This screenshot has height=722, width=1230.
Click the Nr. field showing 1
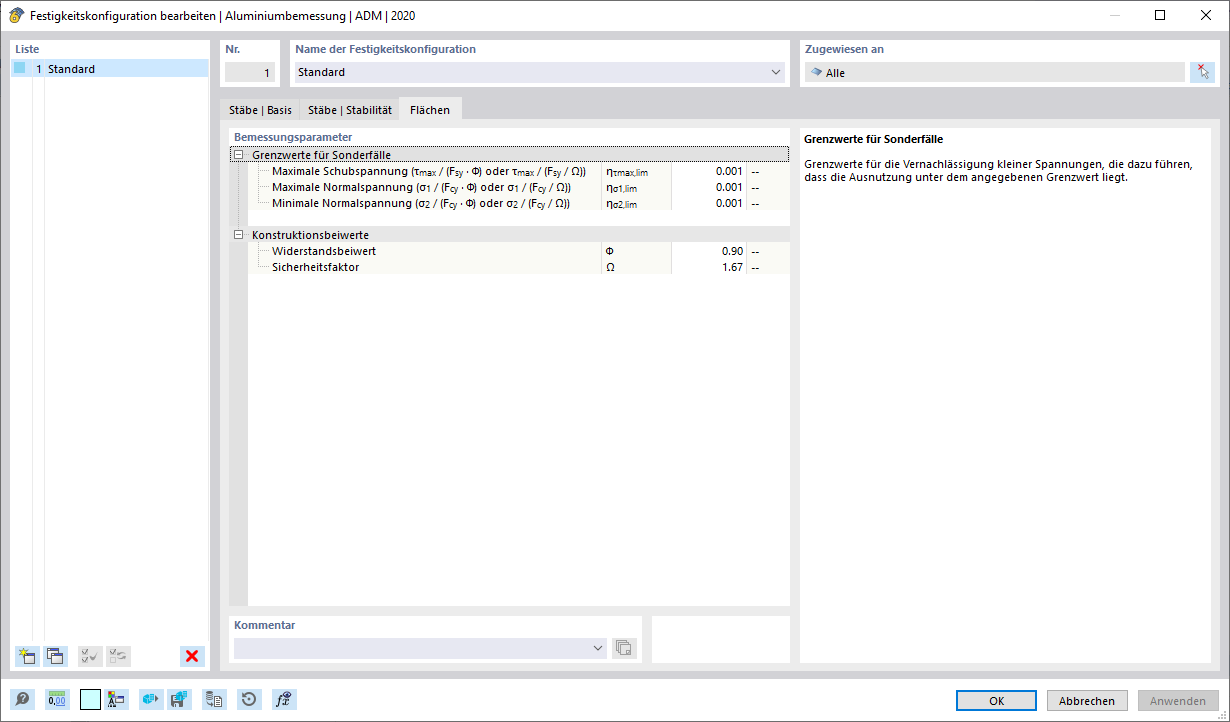click(250, 72)
